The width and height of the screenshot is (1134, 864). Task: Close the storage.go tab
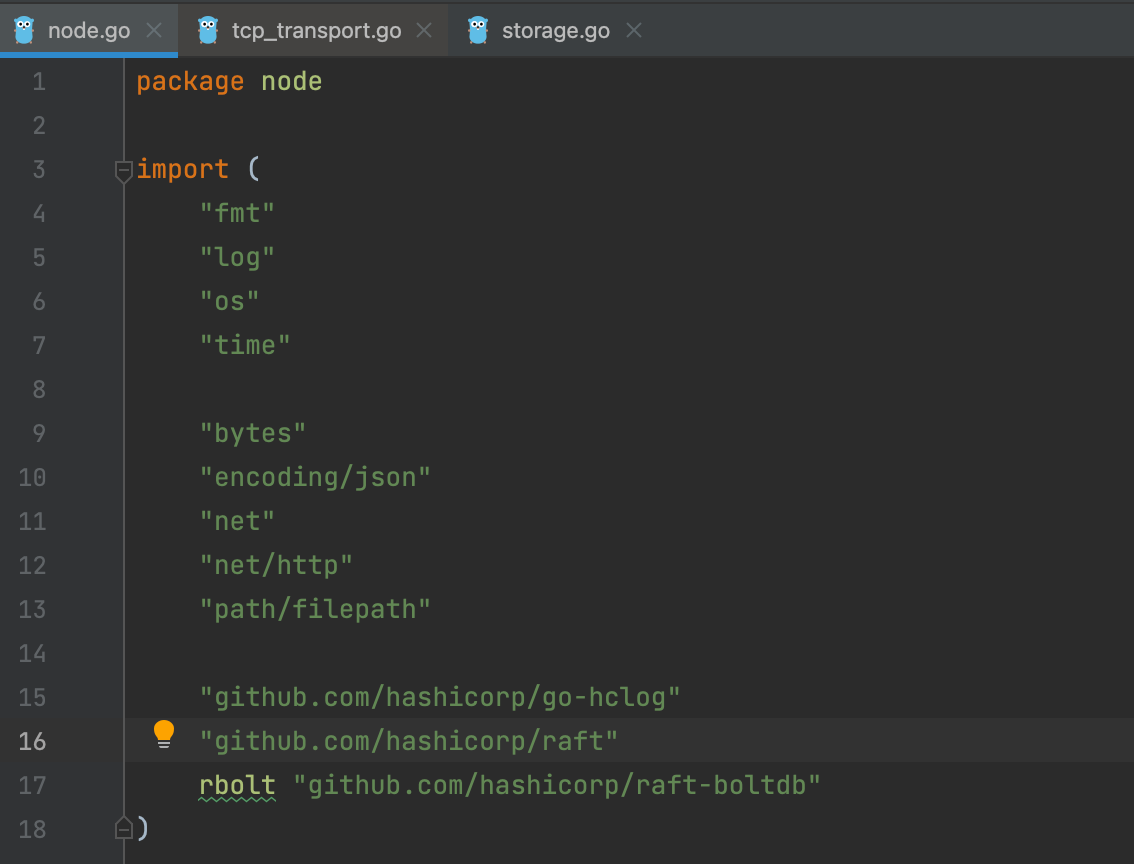(x=634, y=30)
